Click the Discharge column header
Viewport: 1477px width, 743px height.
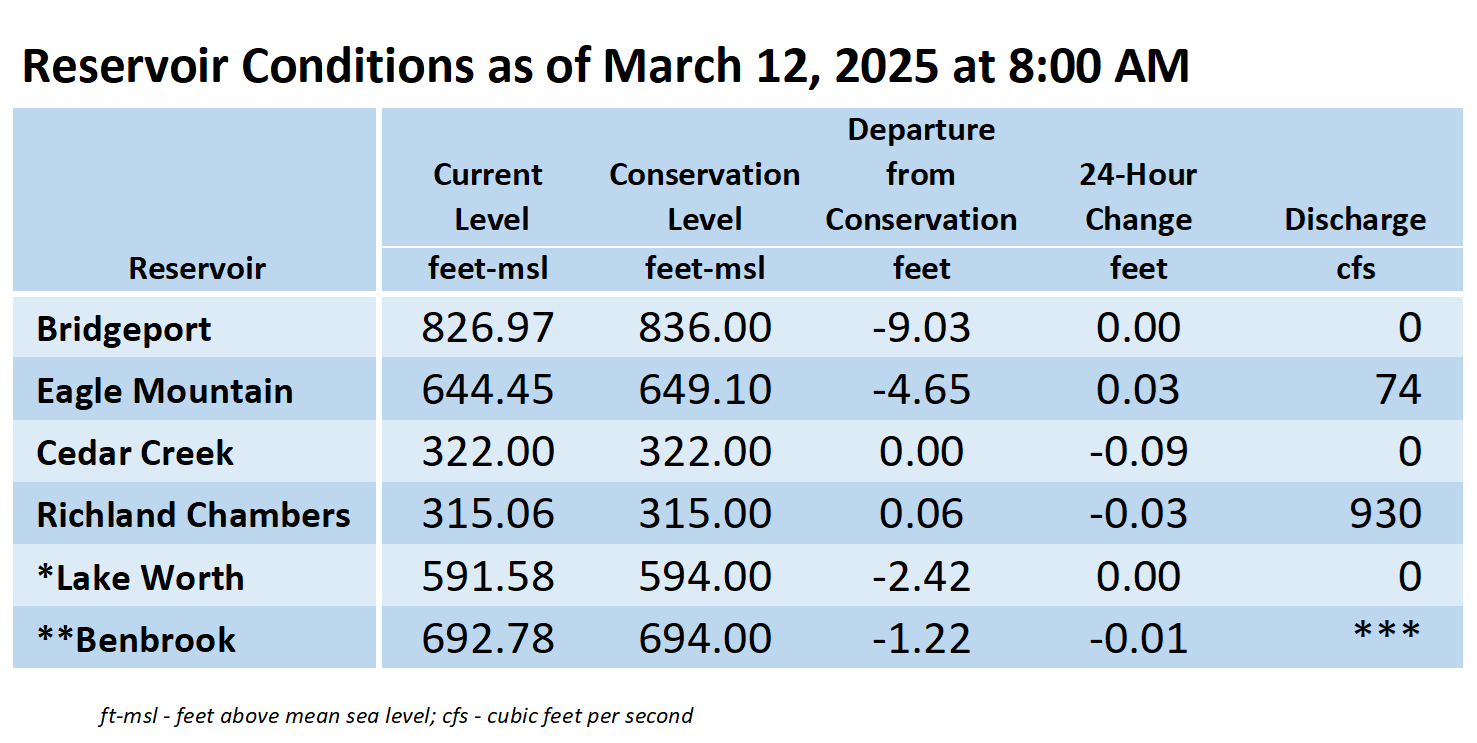coord(1355,220)
